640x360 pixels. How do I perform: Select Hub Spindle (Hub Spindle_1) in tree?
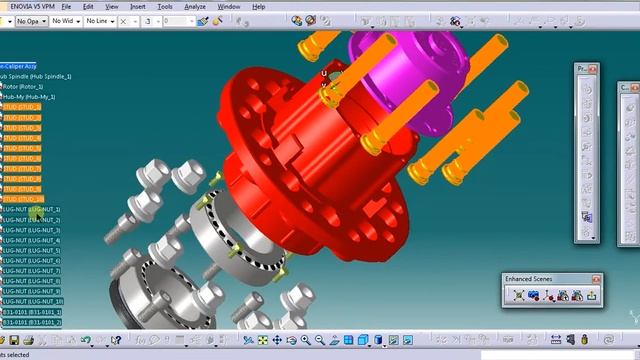pos(36,76)
